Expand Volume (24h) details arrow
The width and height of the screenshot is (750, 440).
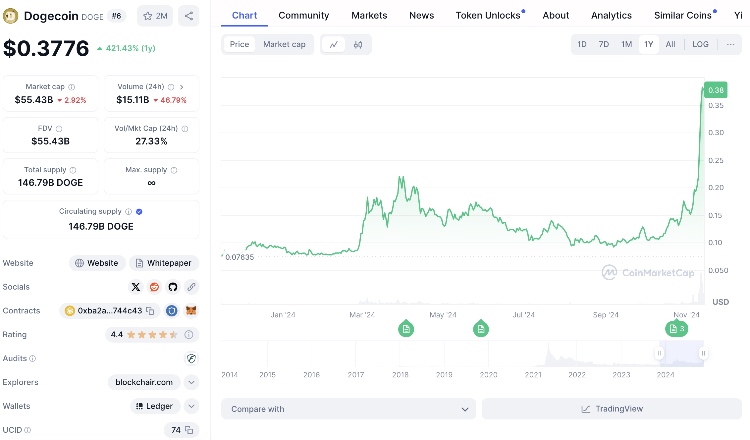[182, 87]
